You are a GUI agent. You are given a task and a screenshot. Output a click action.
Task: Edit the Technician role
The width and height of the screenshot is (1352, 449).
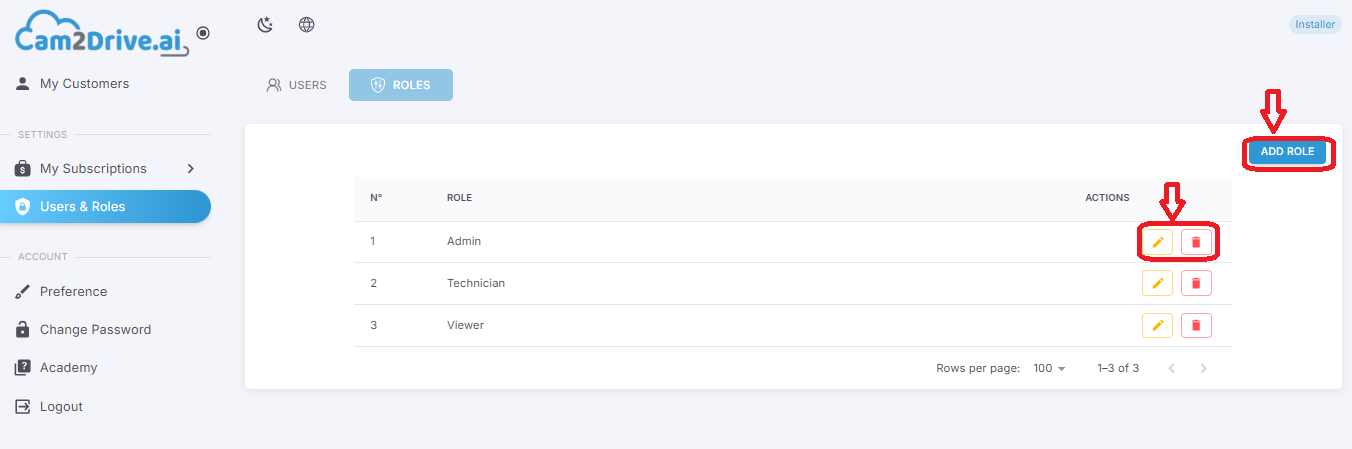pos(1157,283)
